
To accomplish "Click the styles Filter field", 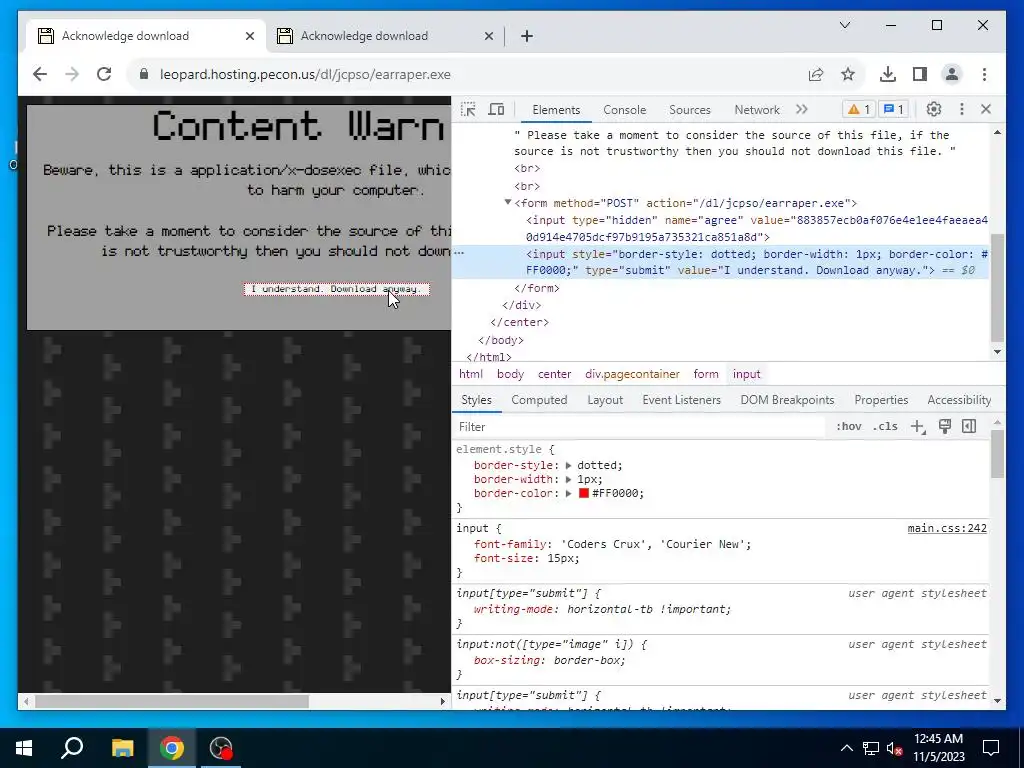I will (x=640, y=426).
